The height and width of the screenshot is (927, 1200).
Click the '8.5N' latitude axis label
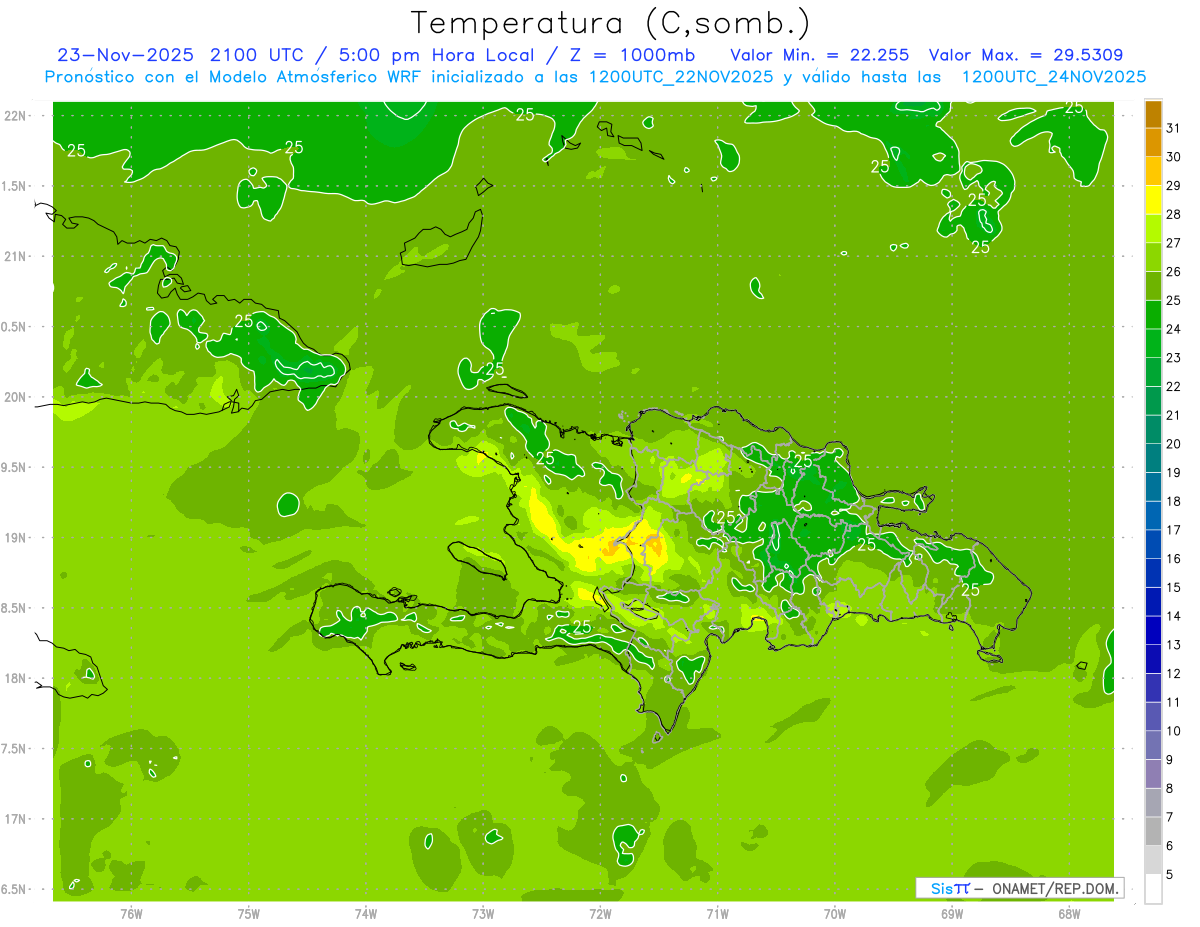pyautogui.click(x=15, y=608)
